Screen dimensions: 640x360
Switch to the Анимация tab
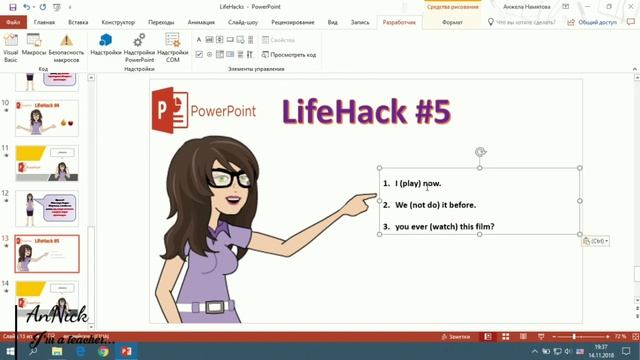(x=201, y=22)
